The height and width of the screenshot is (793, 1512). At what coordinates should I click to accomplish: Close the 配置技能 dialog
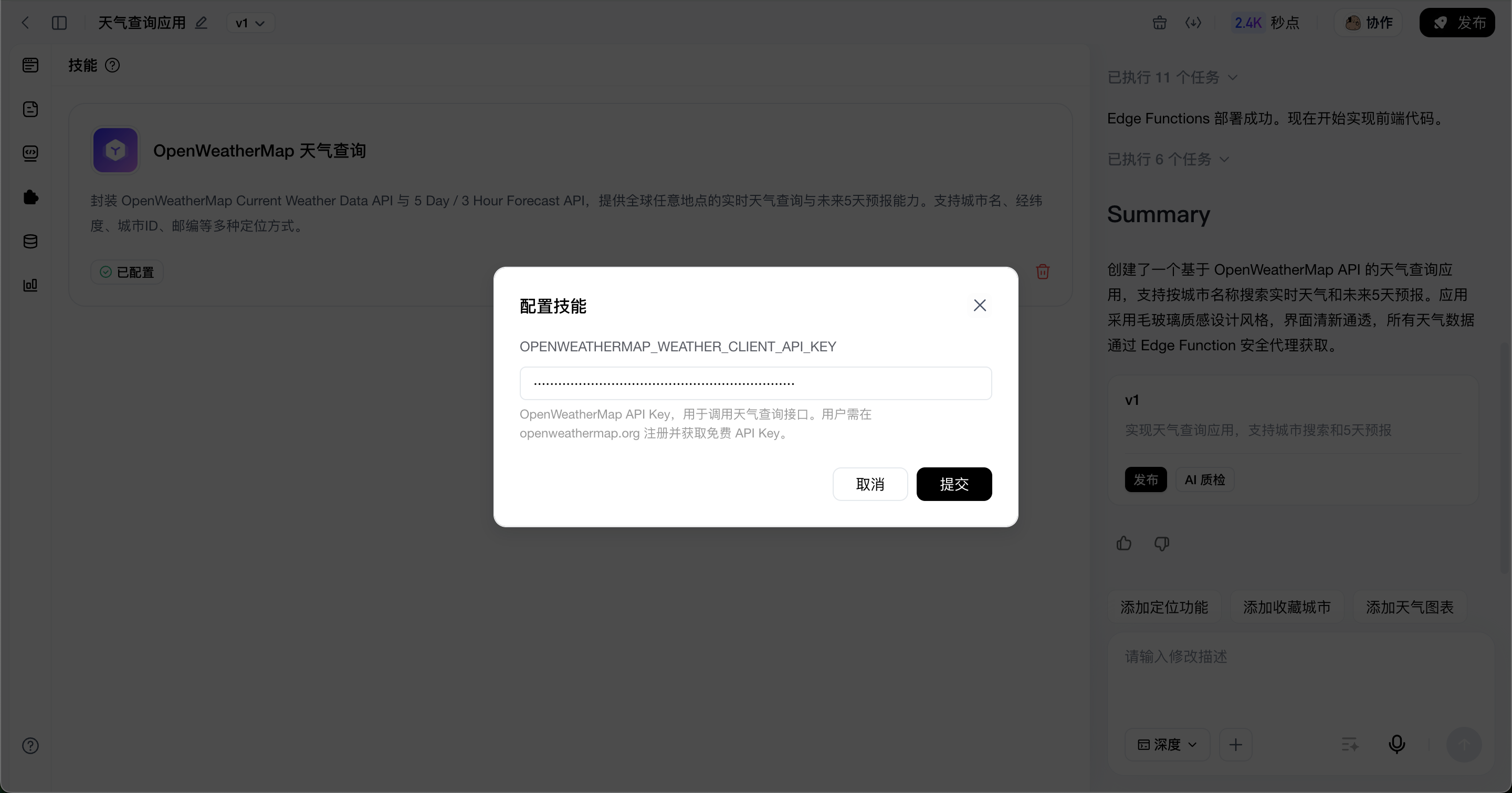[980, 305]
